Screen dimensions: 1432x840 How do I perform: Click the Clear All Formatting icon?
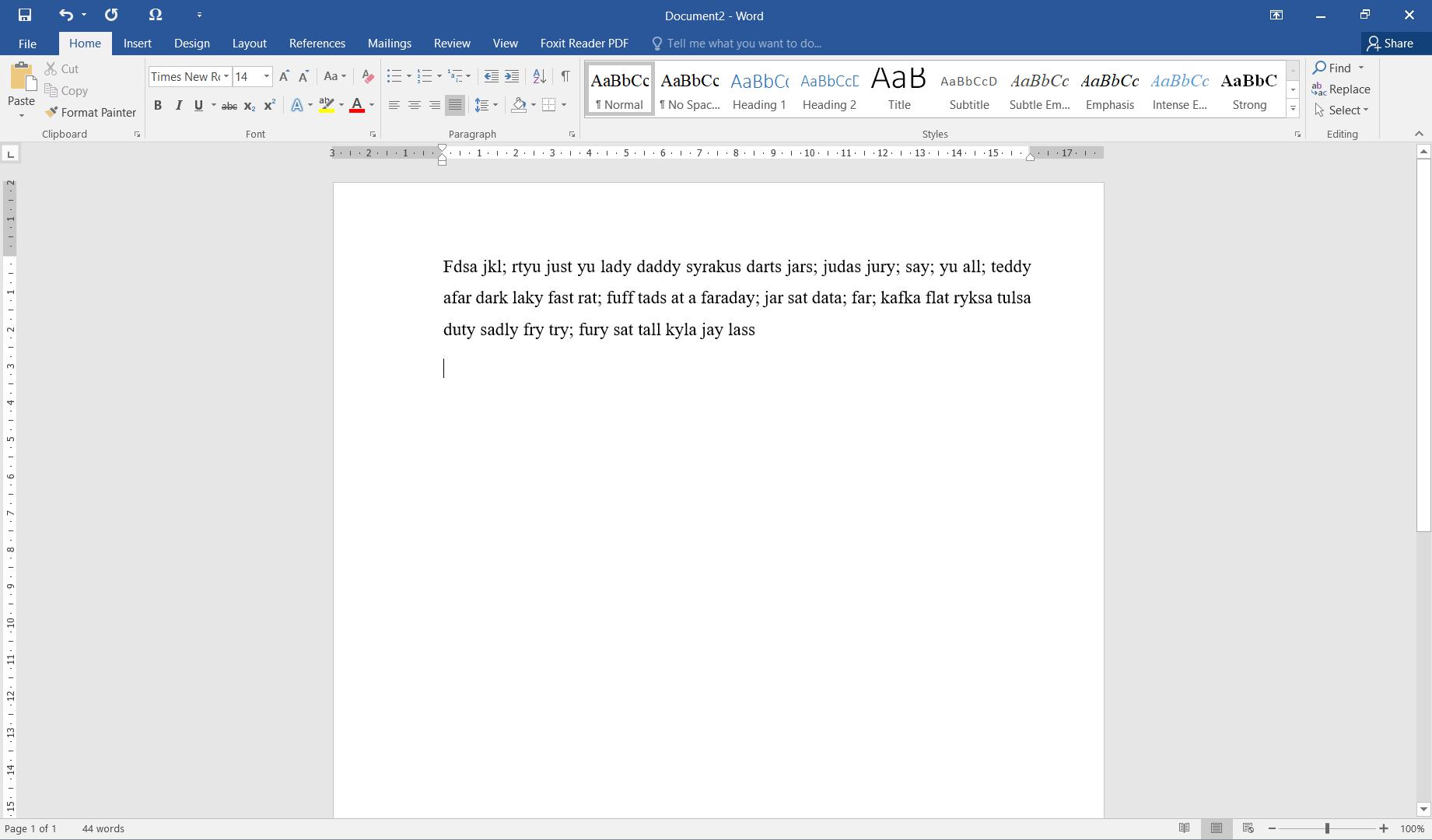368,76
